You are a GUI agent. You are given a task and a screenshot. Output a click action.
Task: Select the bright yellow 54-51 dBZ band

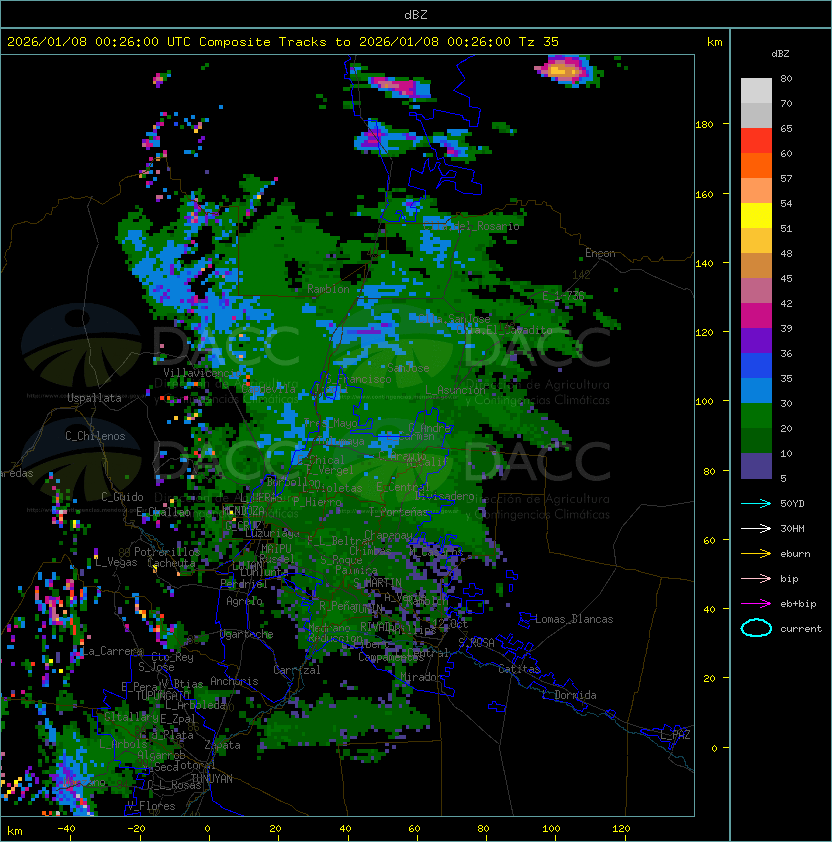756,216
